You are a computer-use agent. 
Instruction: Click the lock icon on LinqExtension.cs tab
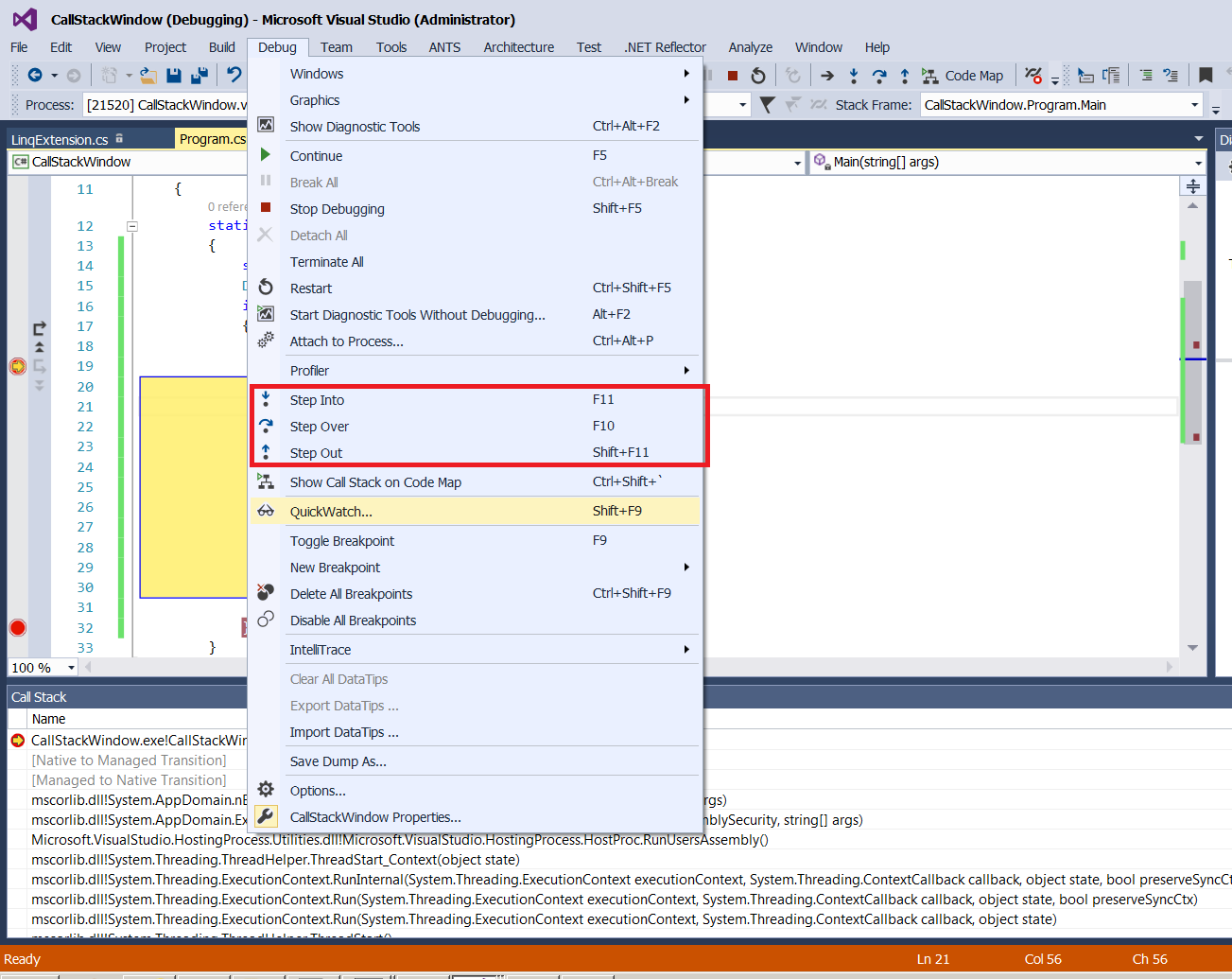[119, 138]
